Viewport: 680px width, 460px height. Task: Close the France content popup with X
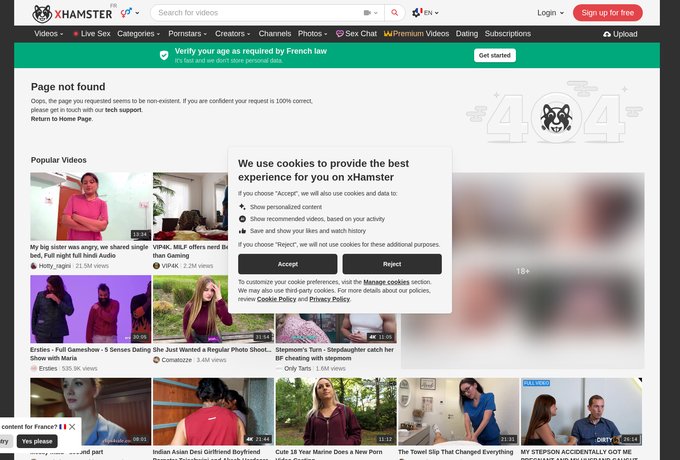pos(72,427)
